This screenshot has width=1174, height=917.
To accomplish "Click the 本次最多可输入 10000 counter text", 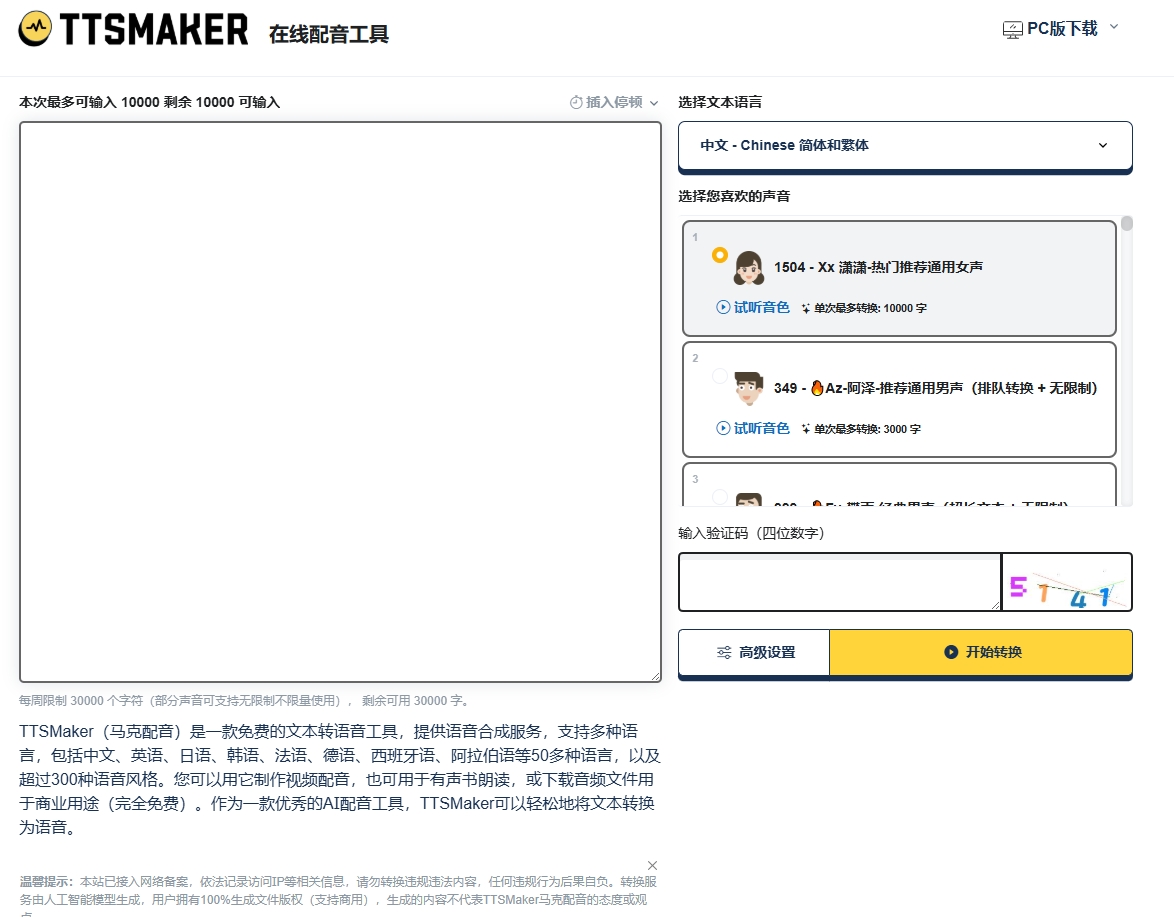I will pyautogui.click(x=149, y=102).
